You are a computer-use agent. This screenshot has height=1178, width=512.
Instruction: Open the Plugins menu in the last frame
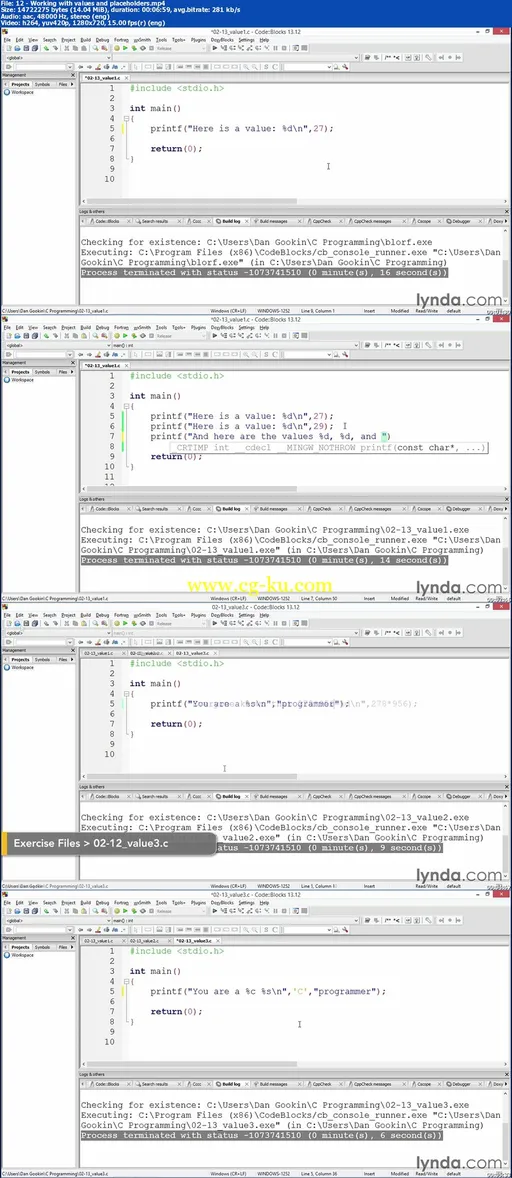[198, 903]
